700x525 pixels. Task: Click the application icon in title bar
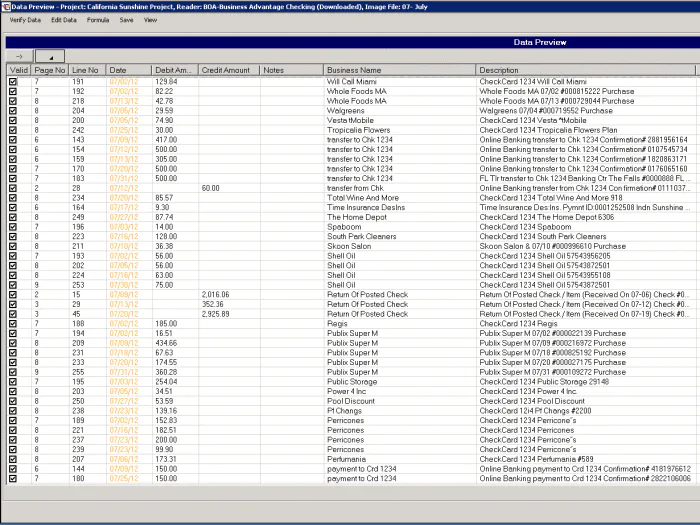click(x=5, y=6)
